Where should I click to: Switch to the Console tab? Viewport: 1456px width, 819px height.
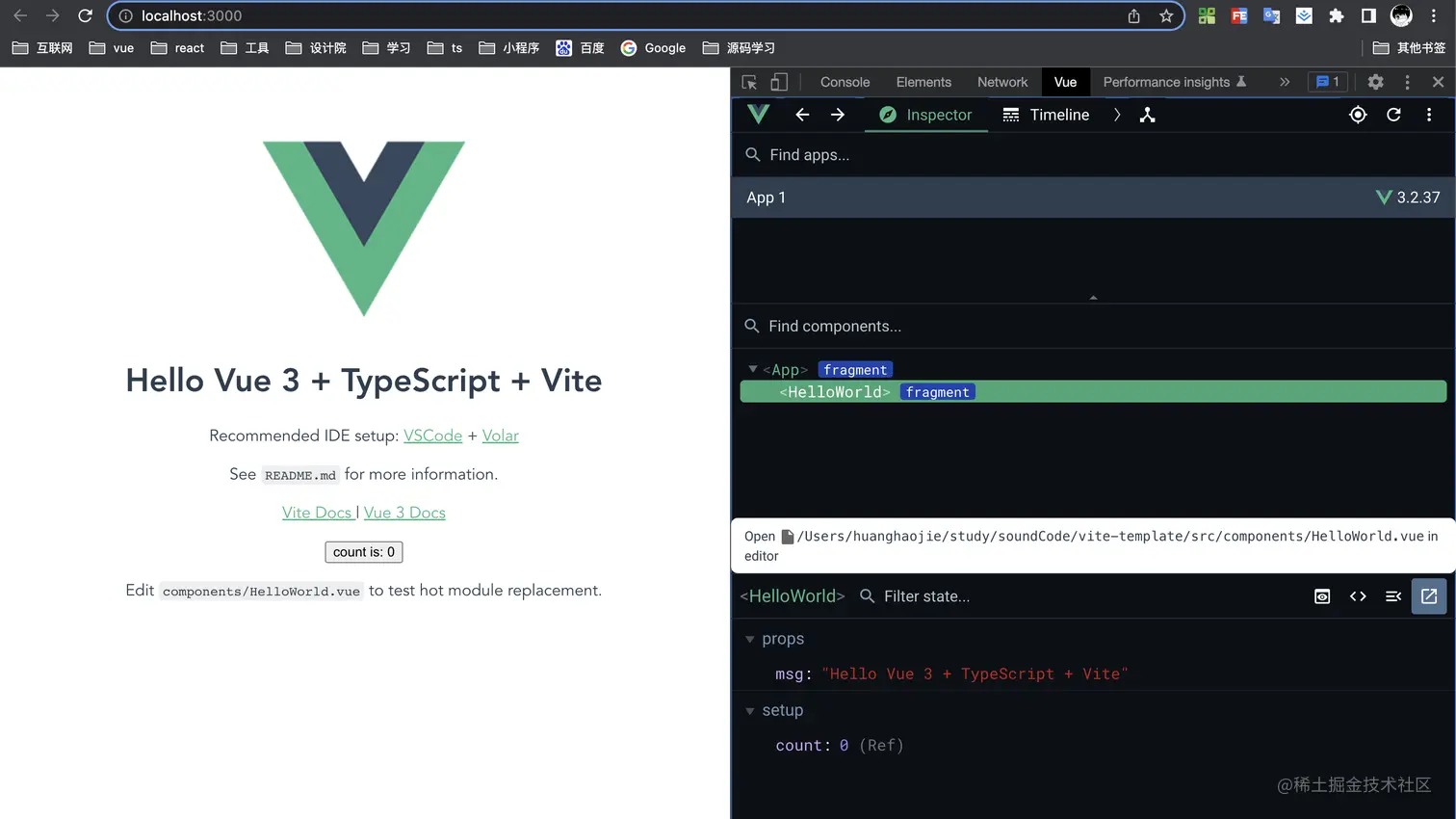[x=845, y=82]
